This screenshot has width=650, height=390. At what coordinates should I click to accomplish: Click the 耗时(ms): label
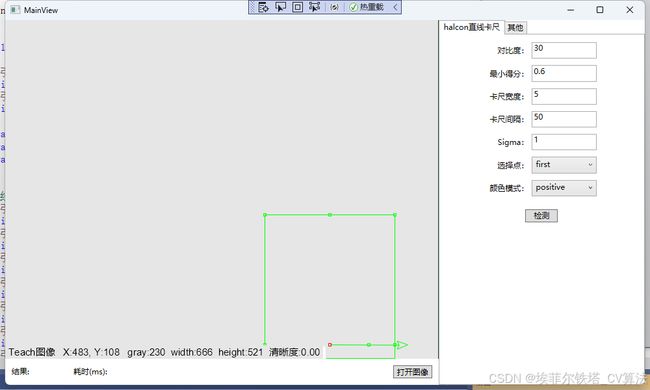(x=90, y=372)
